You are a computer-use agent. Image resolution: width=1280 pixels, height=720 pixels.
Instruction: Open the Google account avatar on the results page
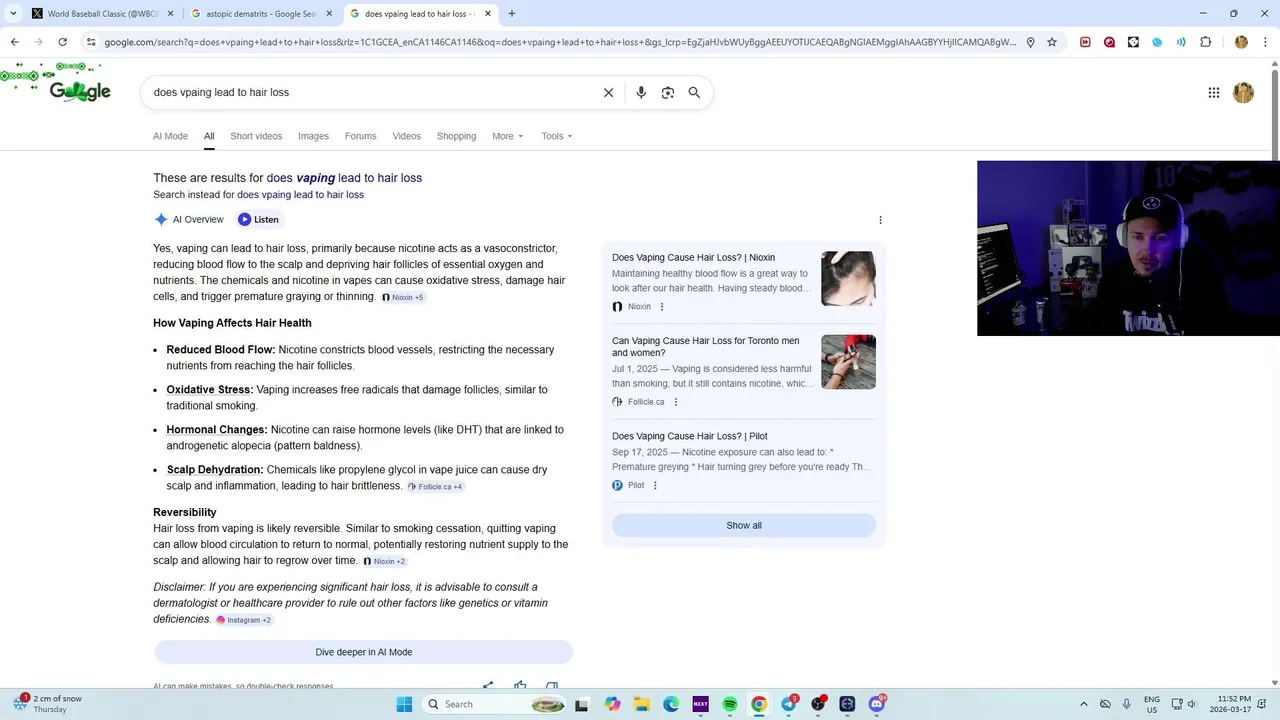[1243, 93]
